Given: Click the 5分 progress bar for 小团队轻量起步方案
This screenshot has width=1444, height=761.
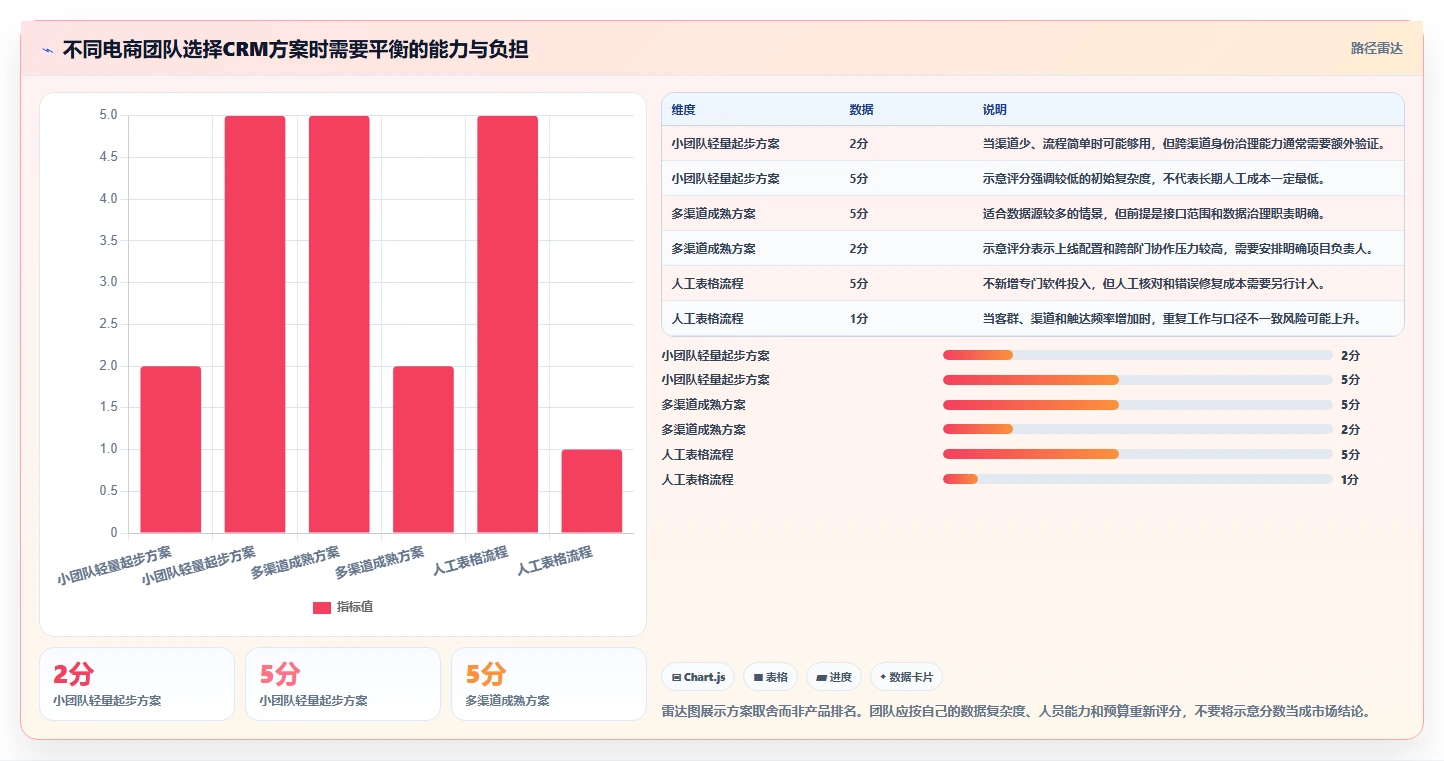Looking at the screenshot, I should click(x=1138, y=380).
